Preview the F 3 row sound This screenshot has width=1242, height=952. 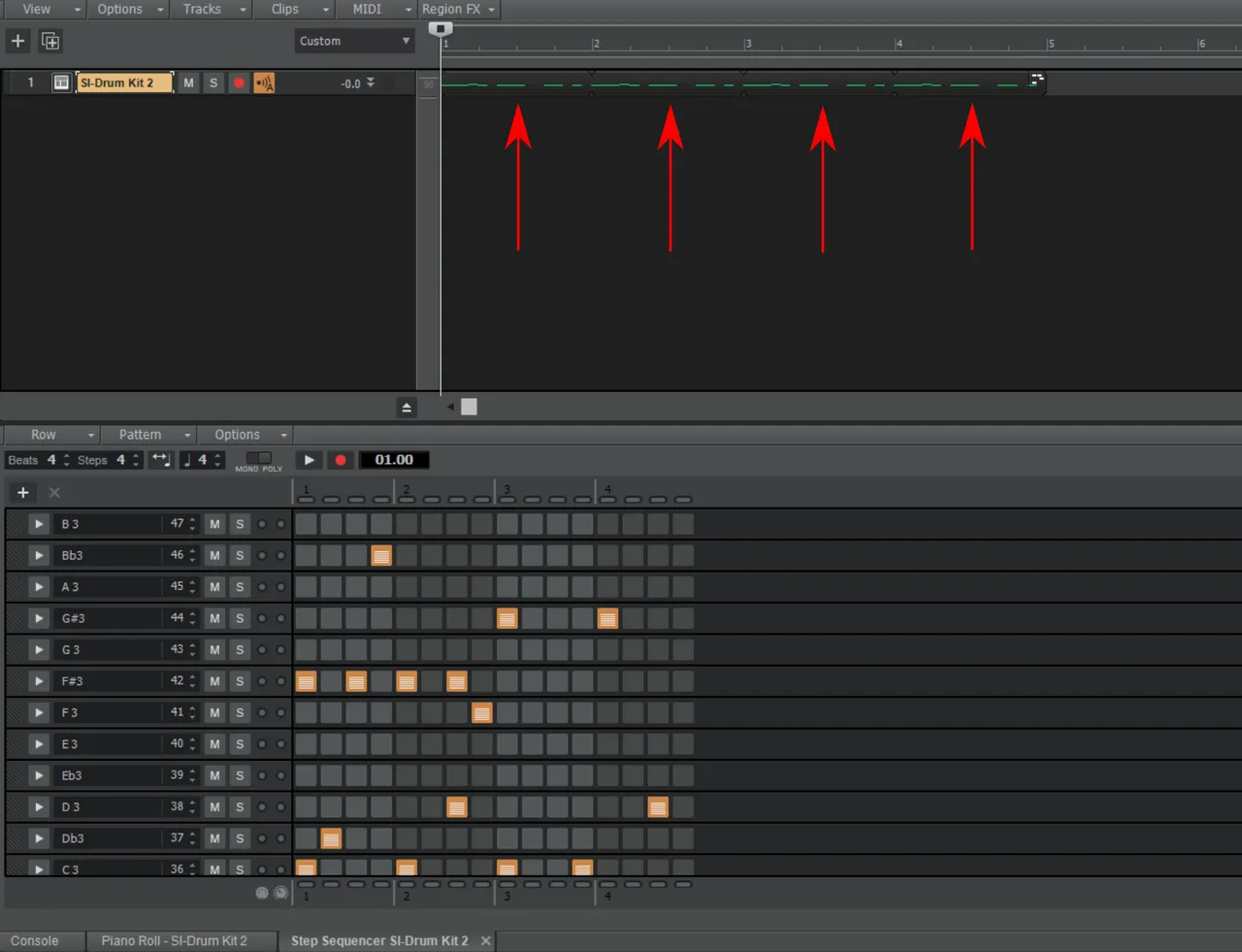[x=39, y=712]
